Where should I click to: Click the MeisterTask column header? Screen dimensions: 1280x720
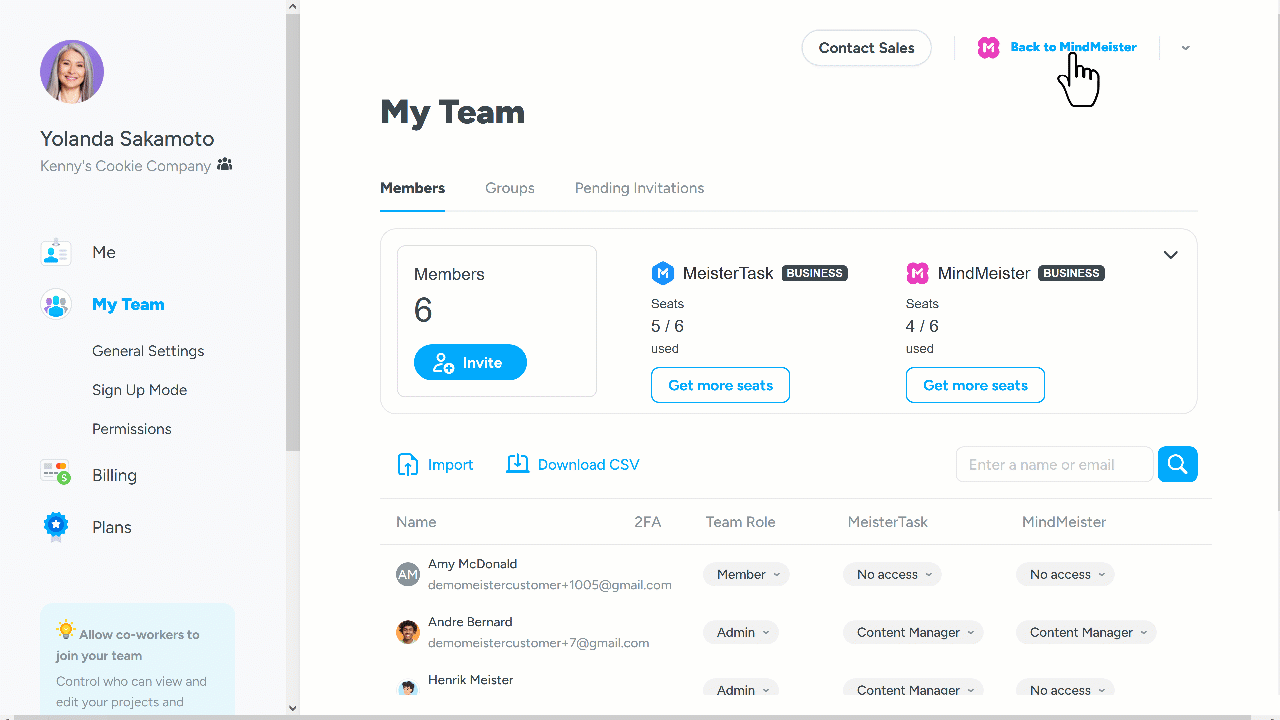coord(888,522)
